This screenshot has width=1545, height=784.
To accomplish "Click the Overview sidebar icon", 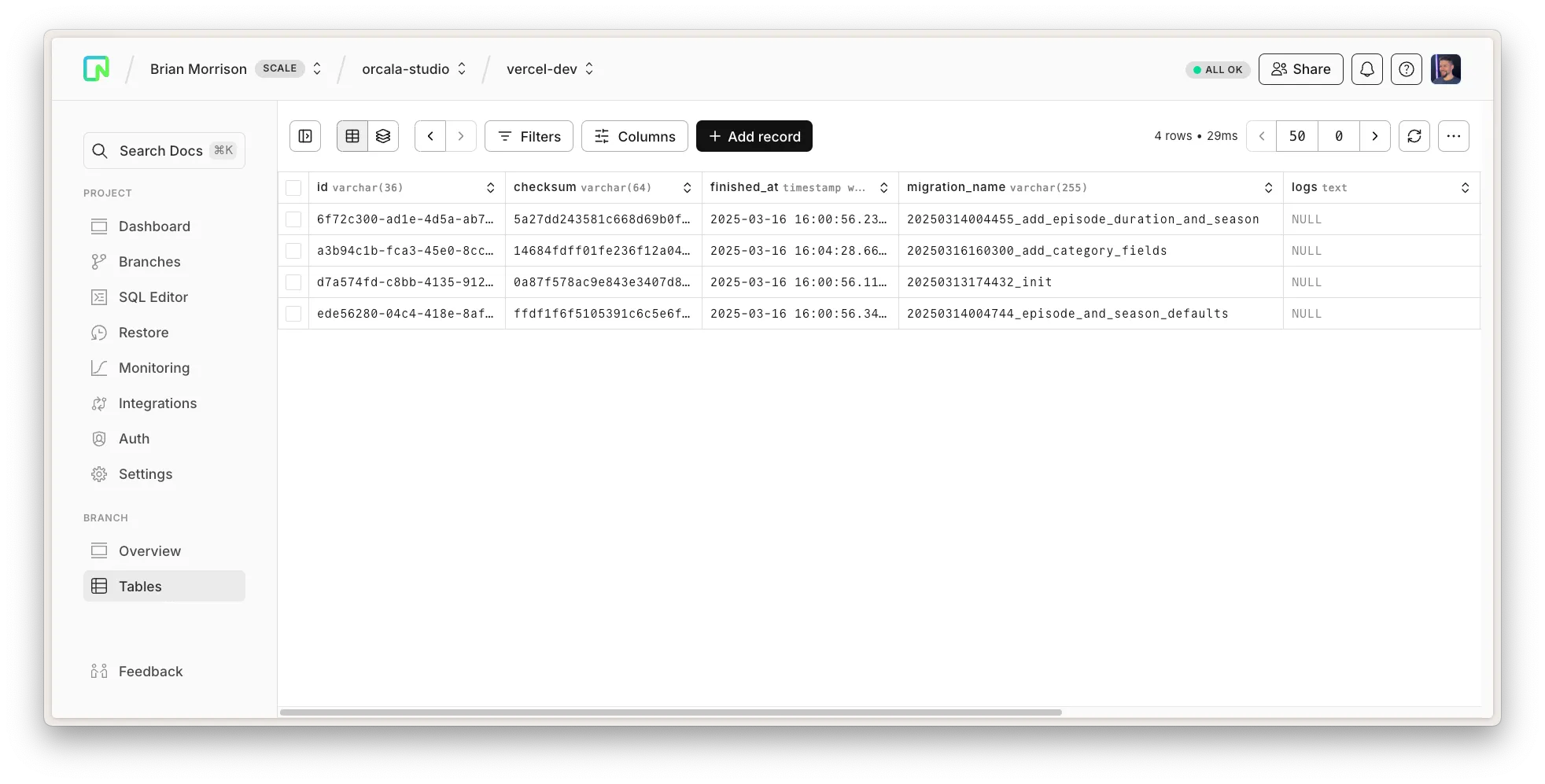I will pos(99,551).
